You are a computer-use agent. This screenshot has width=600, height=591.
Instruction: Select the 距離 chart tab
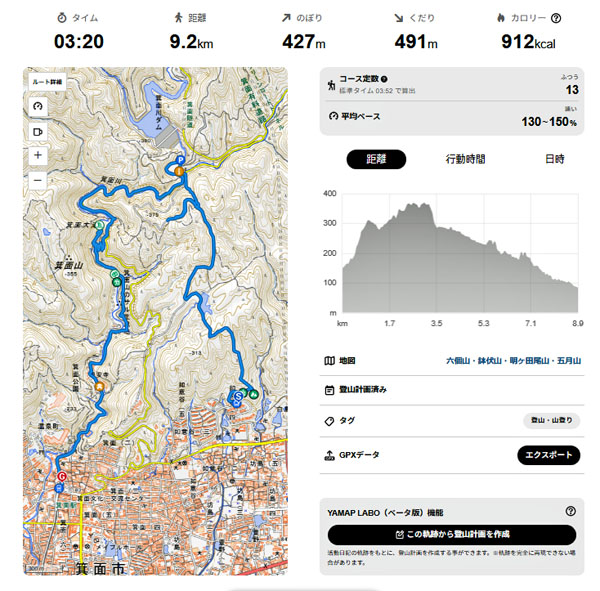click(x=376, y=159)
